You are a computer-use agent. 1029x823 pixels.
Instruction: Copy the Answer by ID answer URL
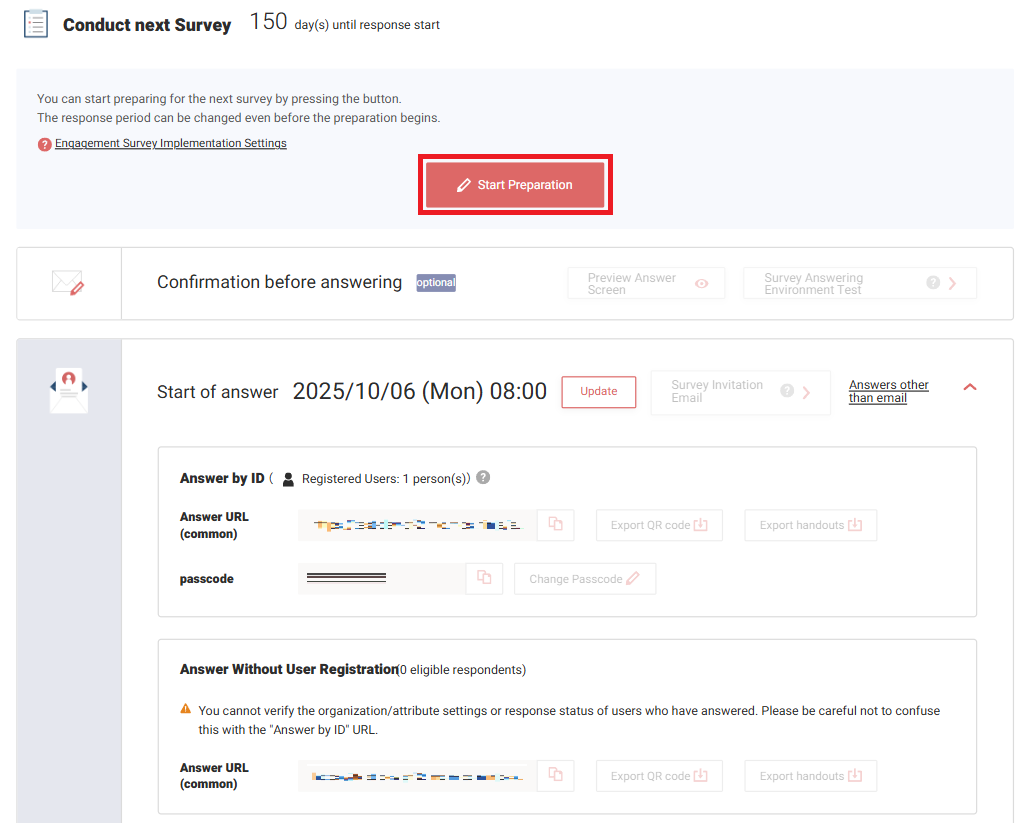pos(556,524)
